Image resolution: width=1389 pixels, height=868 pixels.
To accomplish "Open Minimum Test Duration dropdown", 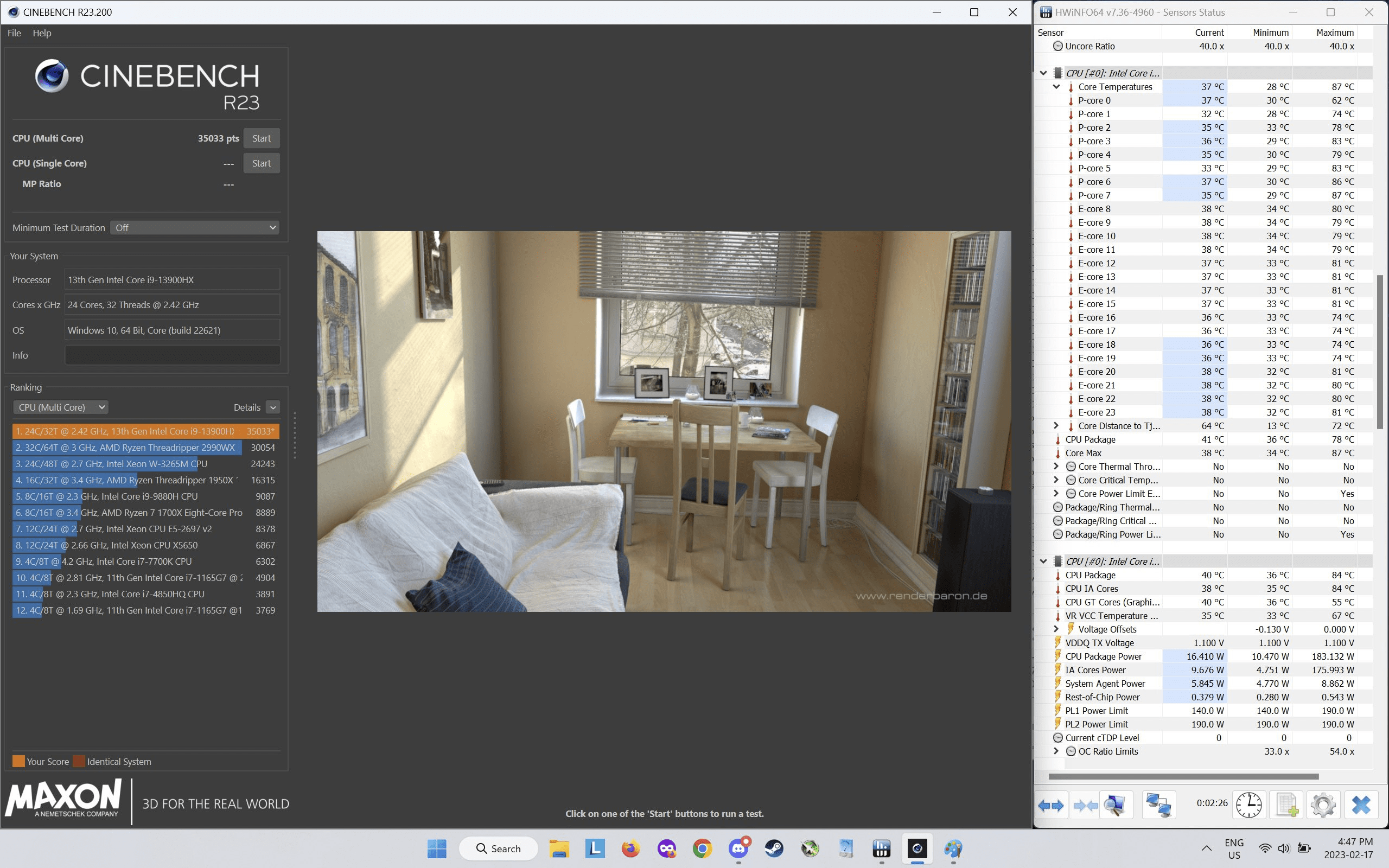I will coord(195,227).
